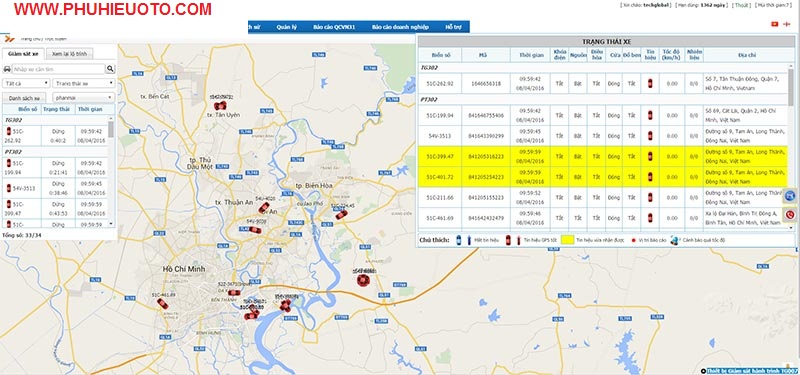Open the 'Báo cáo doanh nghiệp' menu
This screenshot has height=375, width=800.
click(400, 27)
